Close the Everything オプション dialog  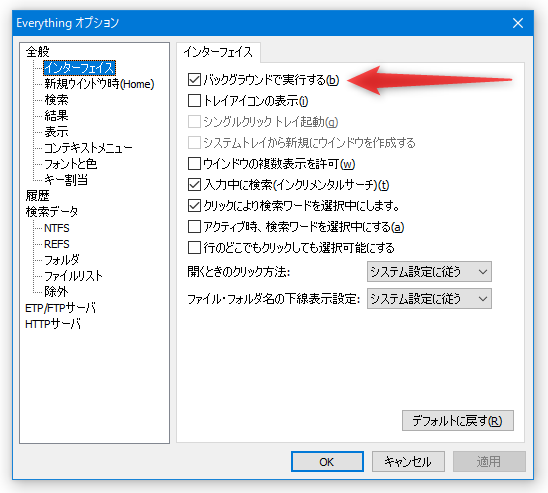point(518,23)
